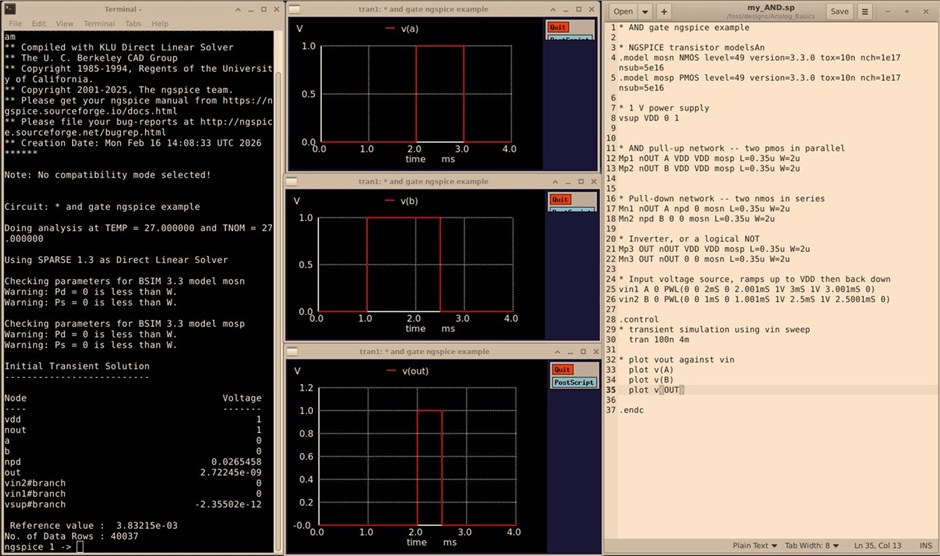Image resolution: width=940 pixels, height=556 pixels.
Task: Expand the Open recent files dropdown arrow
Action: [647, 12]
